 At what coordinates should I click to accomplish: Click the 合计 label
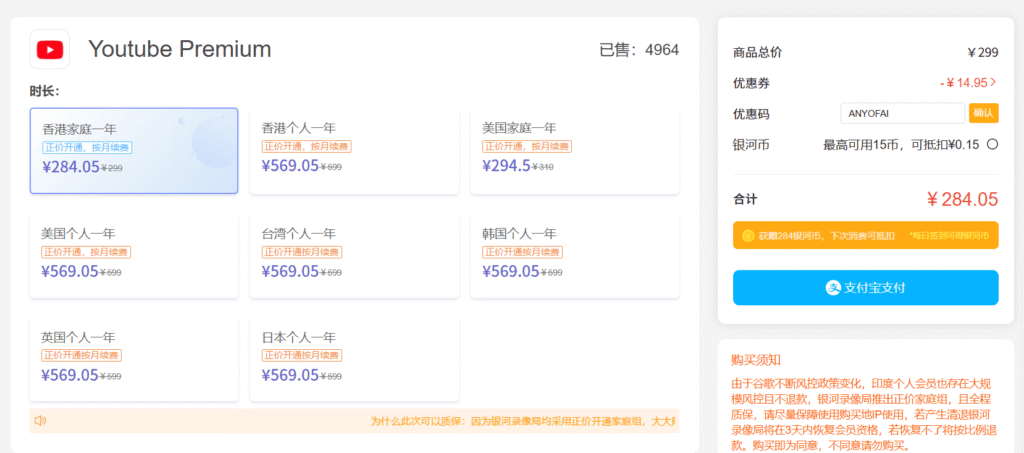(x=745, y=199)
